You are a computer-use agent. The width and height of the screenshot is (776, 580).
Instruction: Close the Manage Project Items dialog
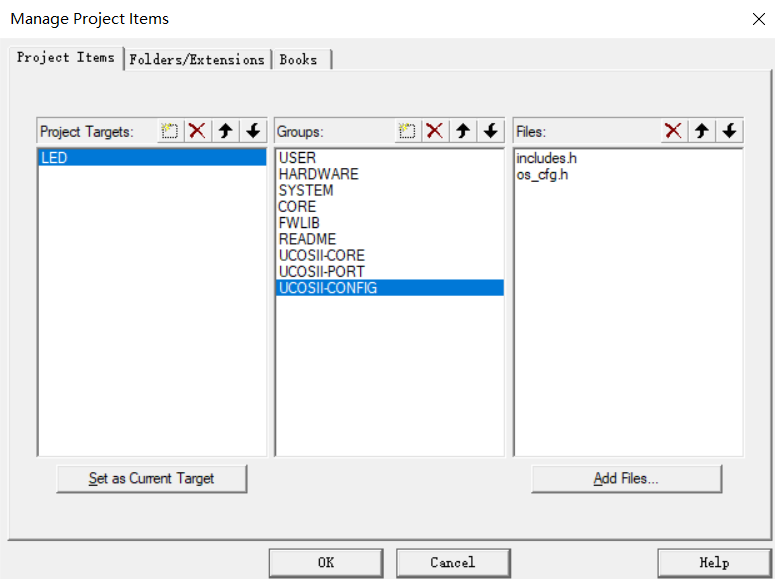(759, 19)
